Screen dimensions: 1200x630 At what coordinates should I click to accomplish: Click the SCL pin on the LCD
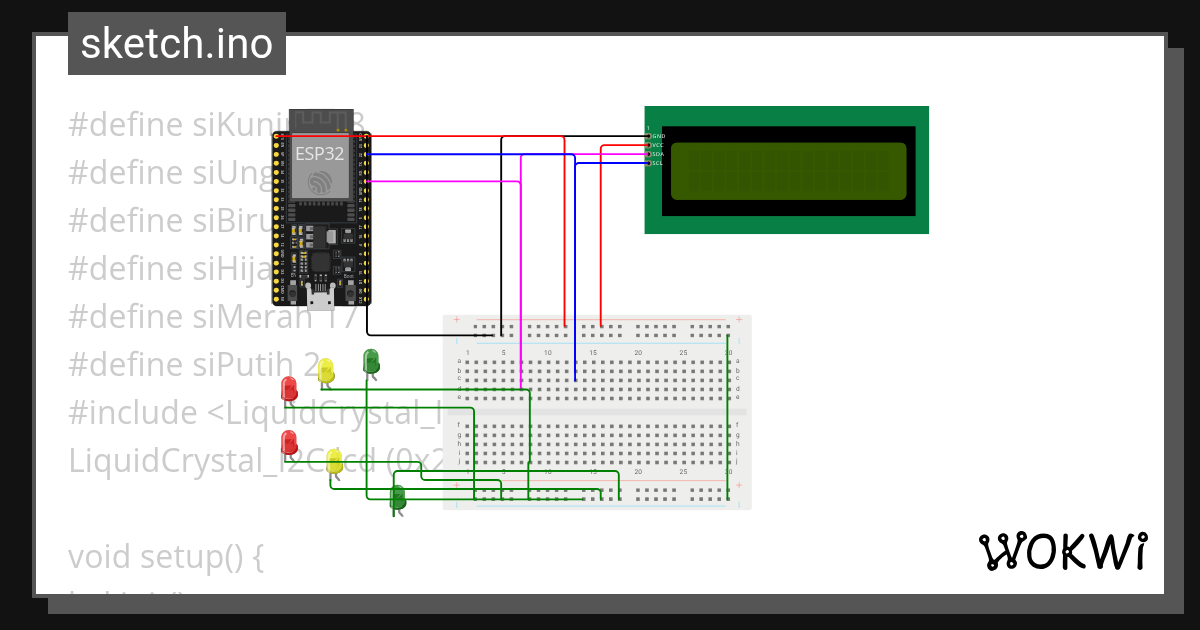point(650,163)
